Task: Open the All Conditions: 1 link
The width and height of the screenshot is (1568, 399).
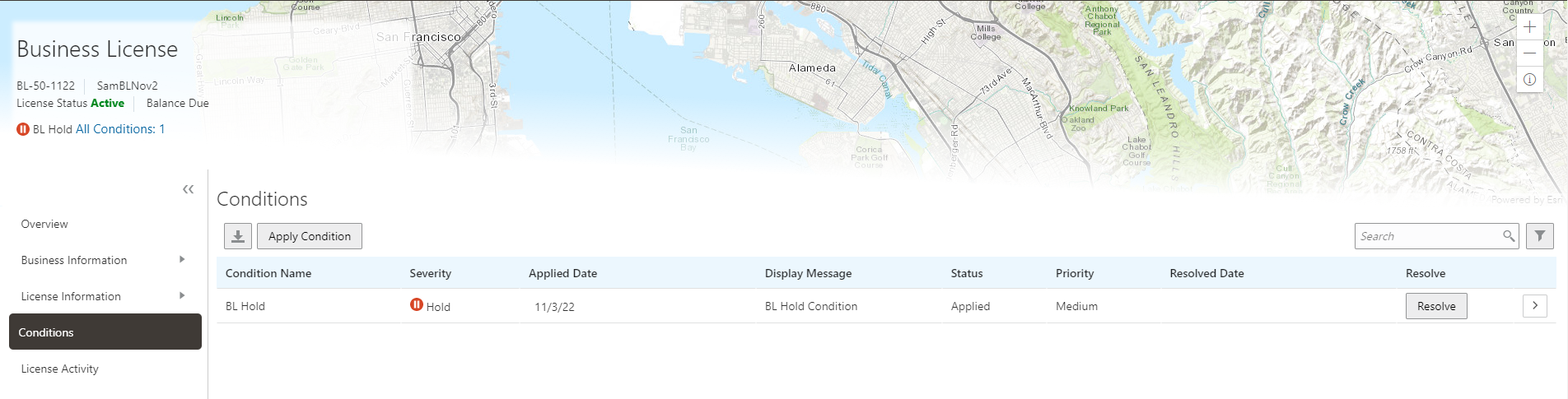Action: tap(120, 129)
